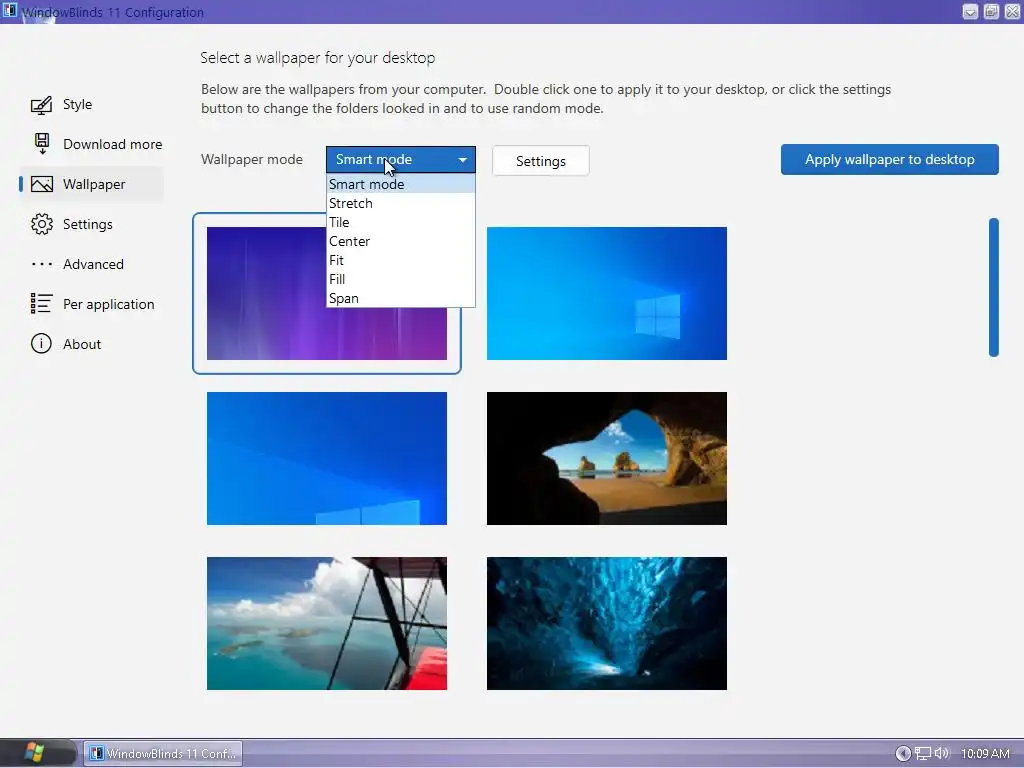Screen dimensions: 1024x768
Task: Choose Span wallpaper mode
Action: 400,298
